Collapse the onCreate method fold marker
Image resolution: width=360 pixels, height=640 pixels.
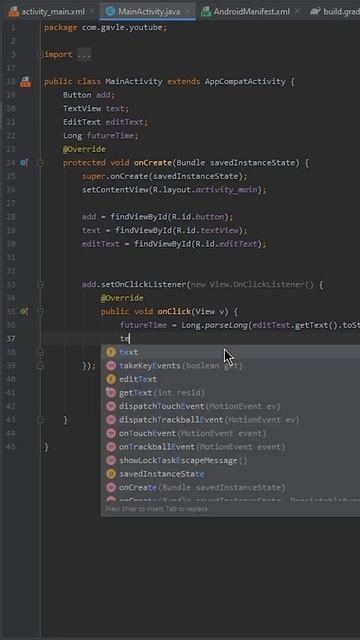(x=40, y=162)
